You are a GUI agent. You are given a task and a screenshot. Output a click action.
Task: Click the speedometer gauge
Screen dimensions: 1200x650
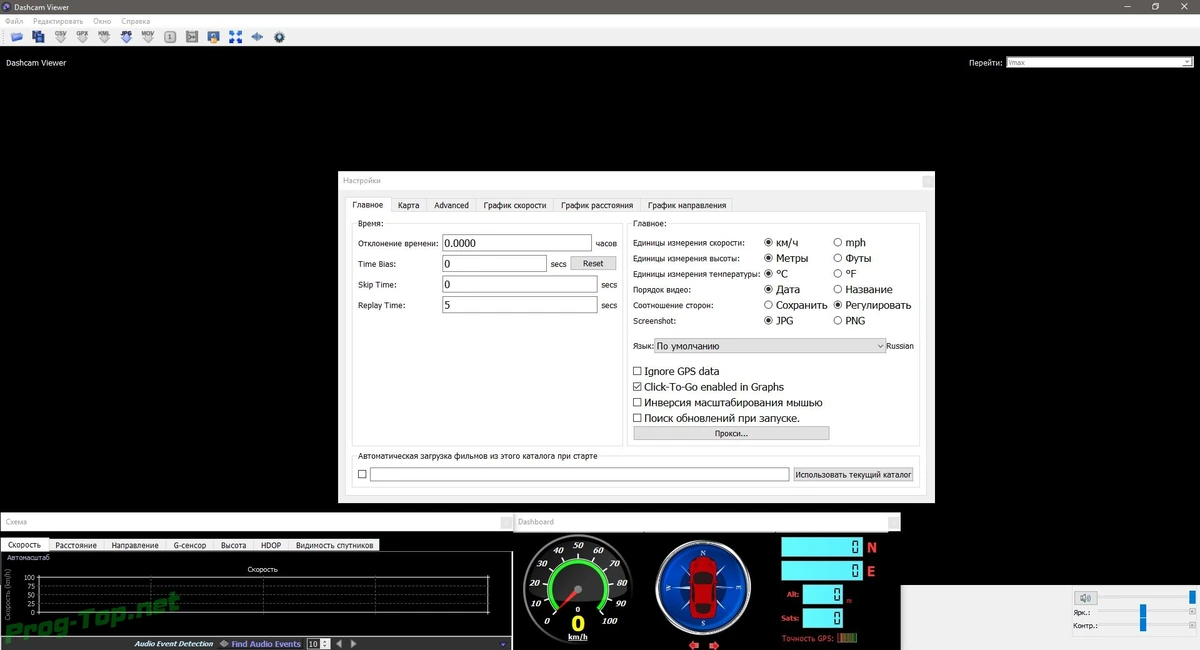pos(577,590)
